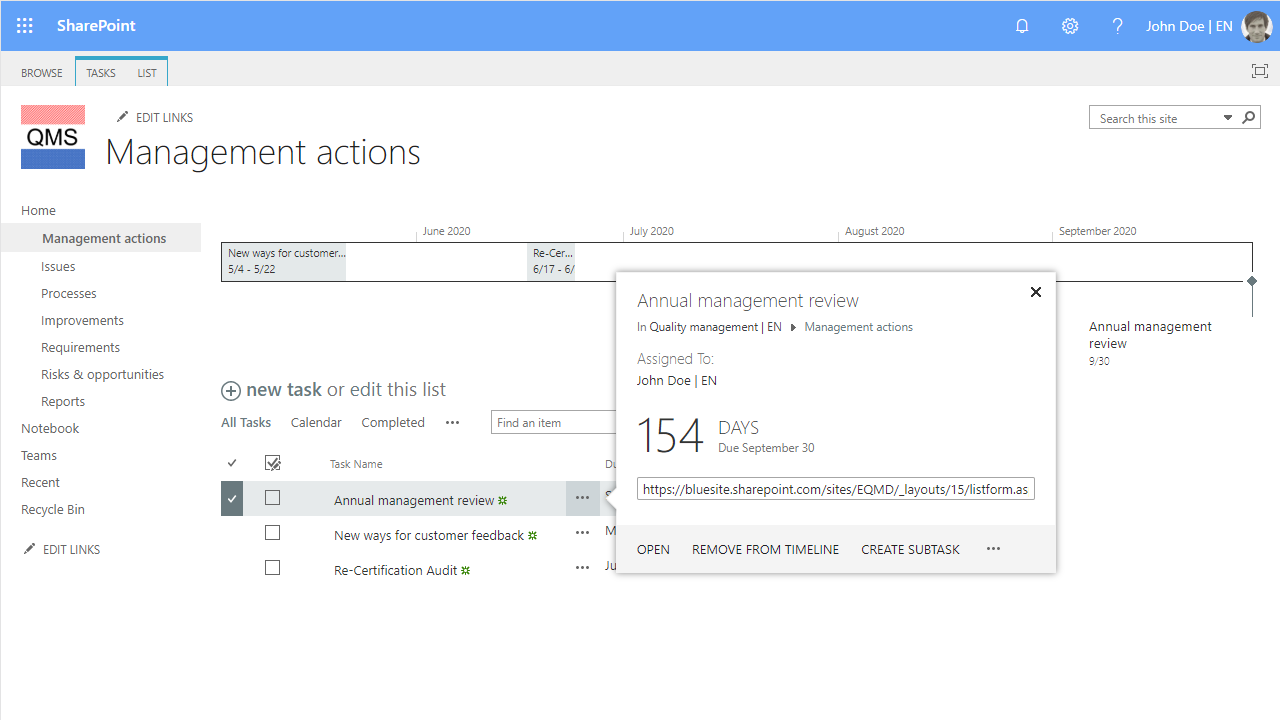Open the Help question mark icon
The height and width of the screenshot is (720, 1280).
click(1118, 26)
